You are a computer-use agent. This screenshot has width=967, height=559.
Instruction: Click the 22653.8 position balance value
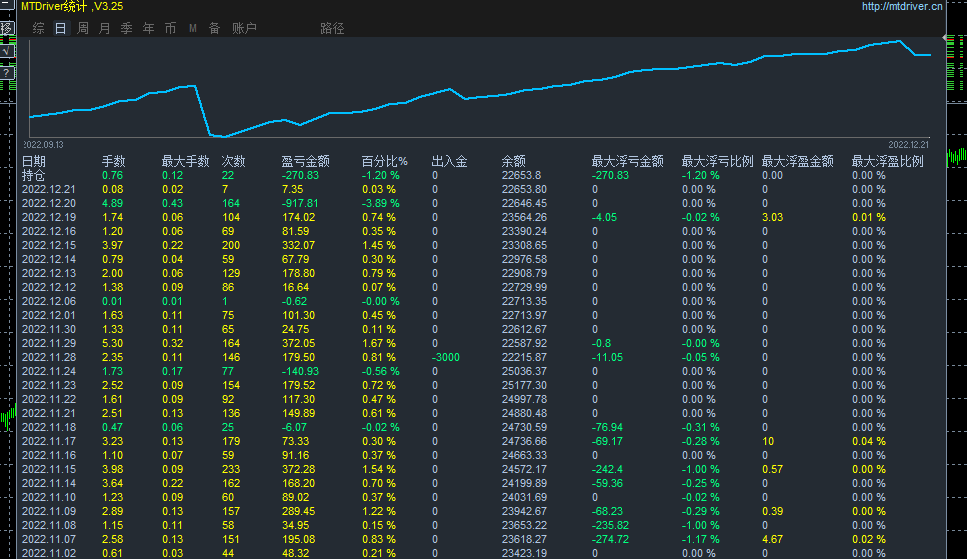coord(521,175)
